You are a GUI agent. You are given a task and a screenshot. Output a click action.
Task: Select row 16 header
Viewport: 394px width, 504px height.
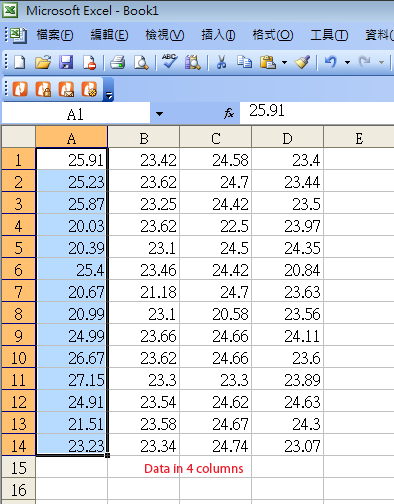18,489
